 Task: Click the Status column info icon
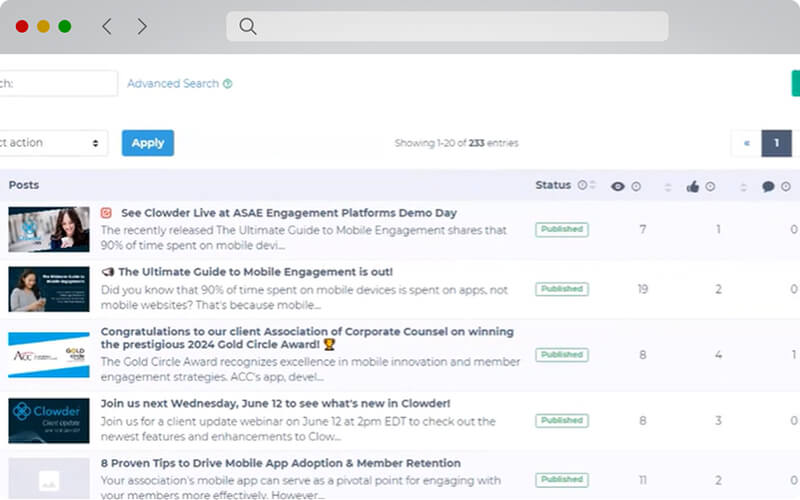[x=582, y=185]
